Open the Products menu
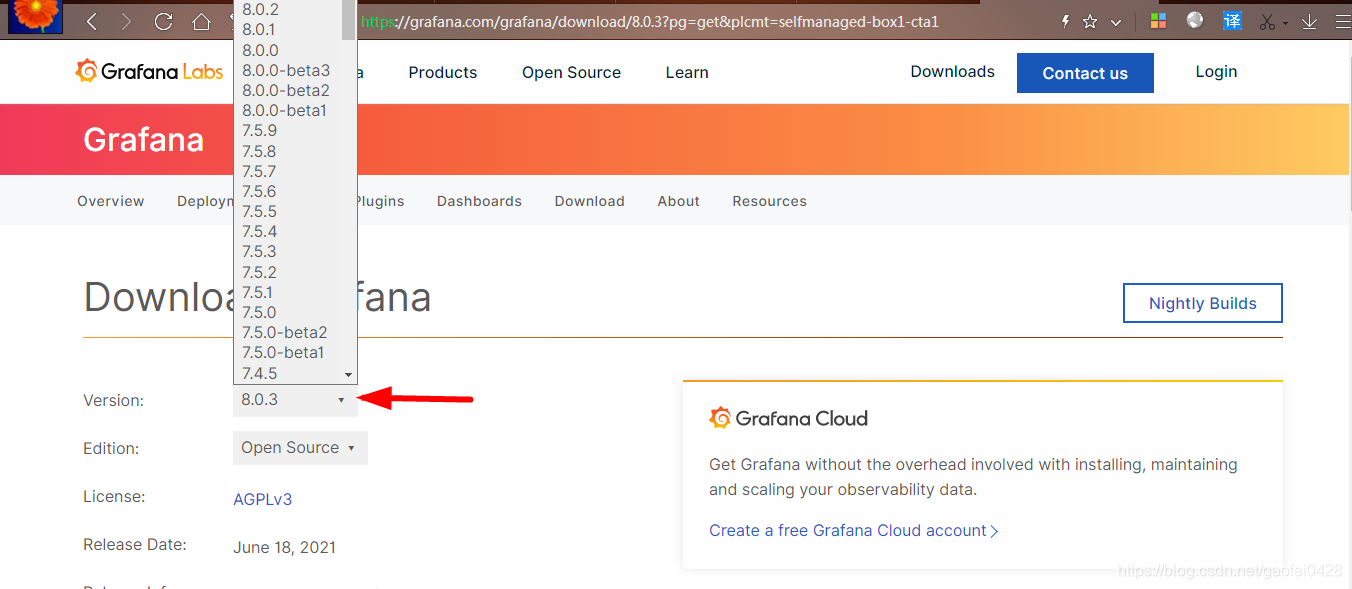This screenshot has width=1352, height=589. point(443,72)
